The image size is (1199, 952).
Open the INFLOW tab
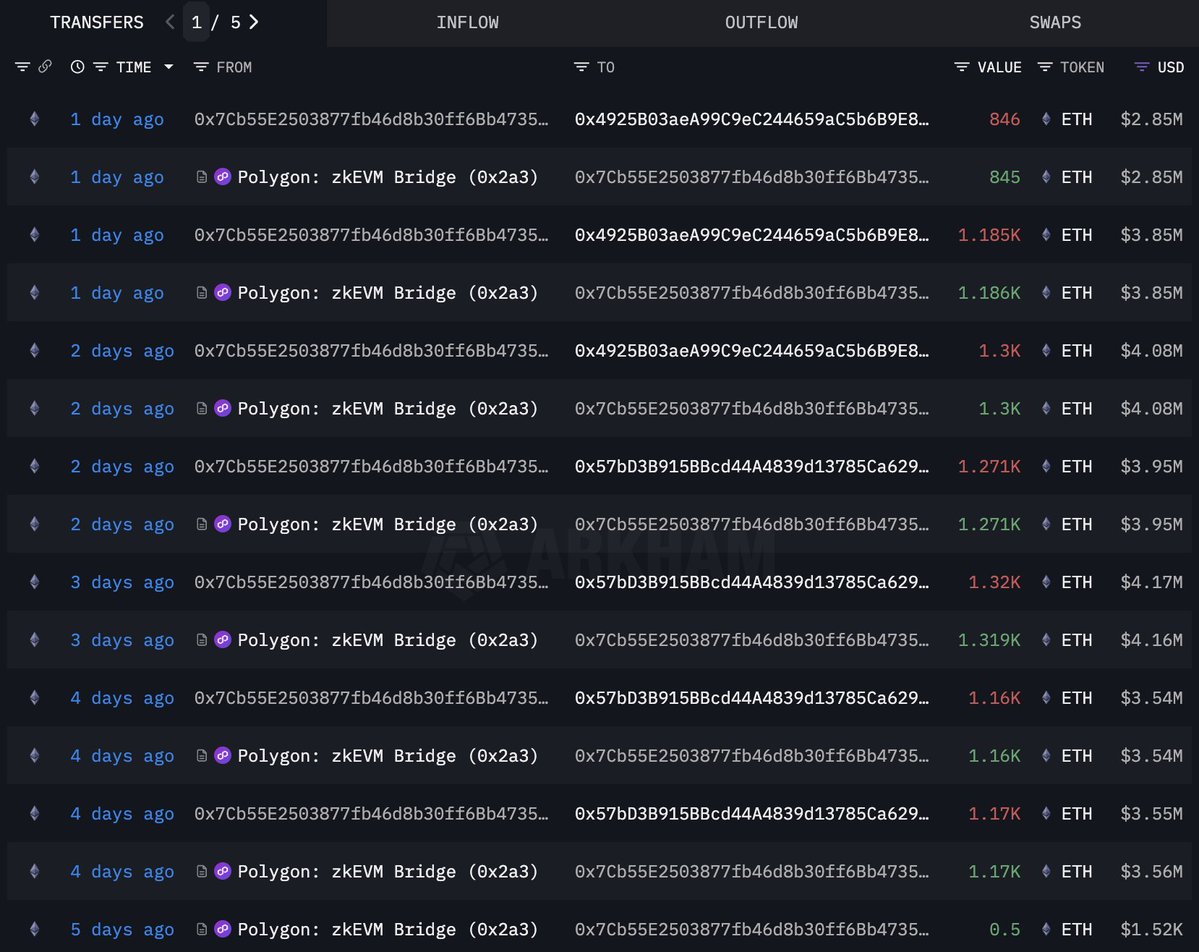coord(467,23)
